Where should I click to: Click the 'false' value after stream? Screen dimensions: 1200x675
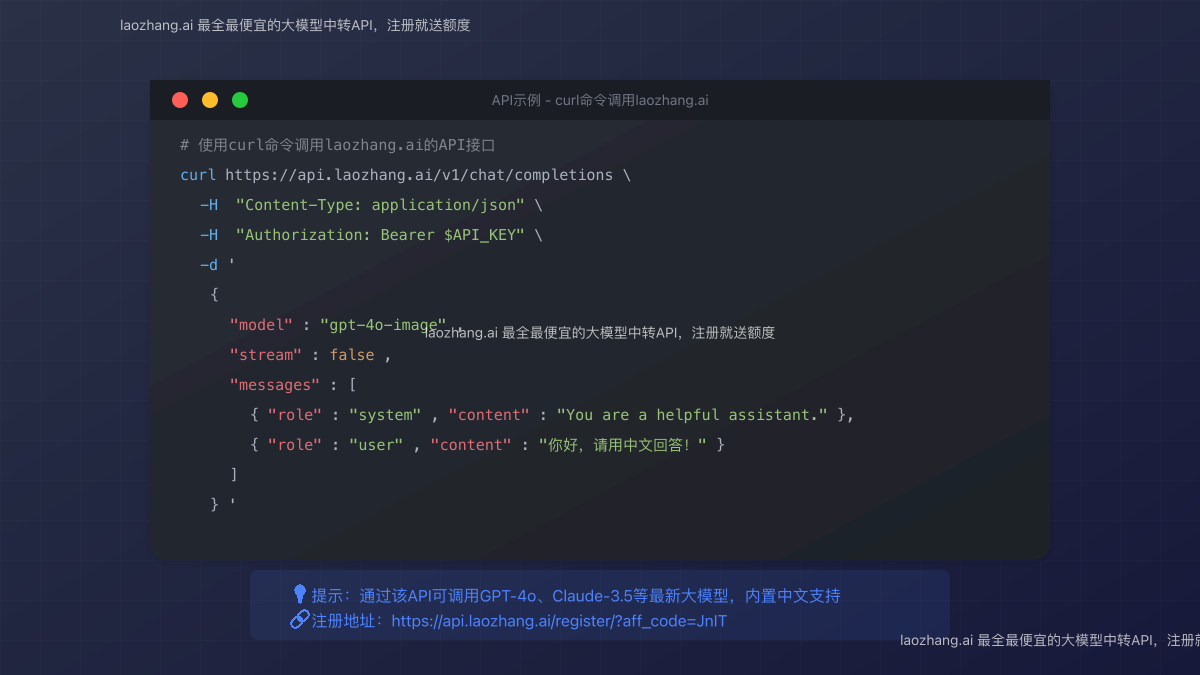click(x=352, y=355)
